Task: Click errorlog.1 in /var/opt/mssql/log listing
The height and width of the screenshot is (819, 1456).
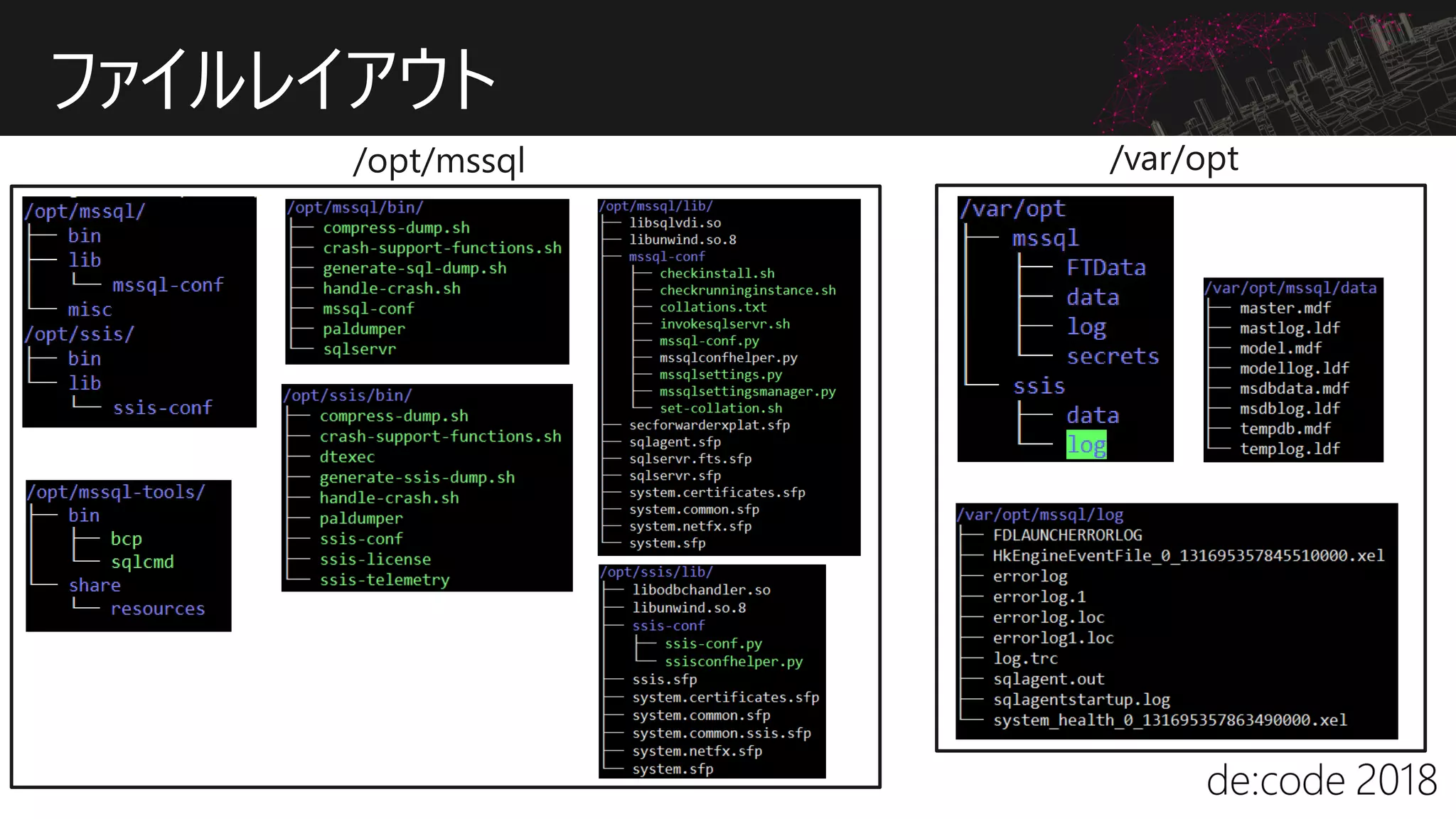Action: (x=1039, y=597)
